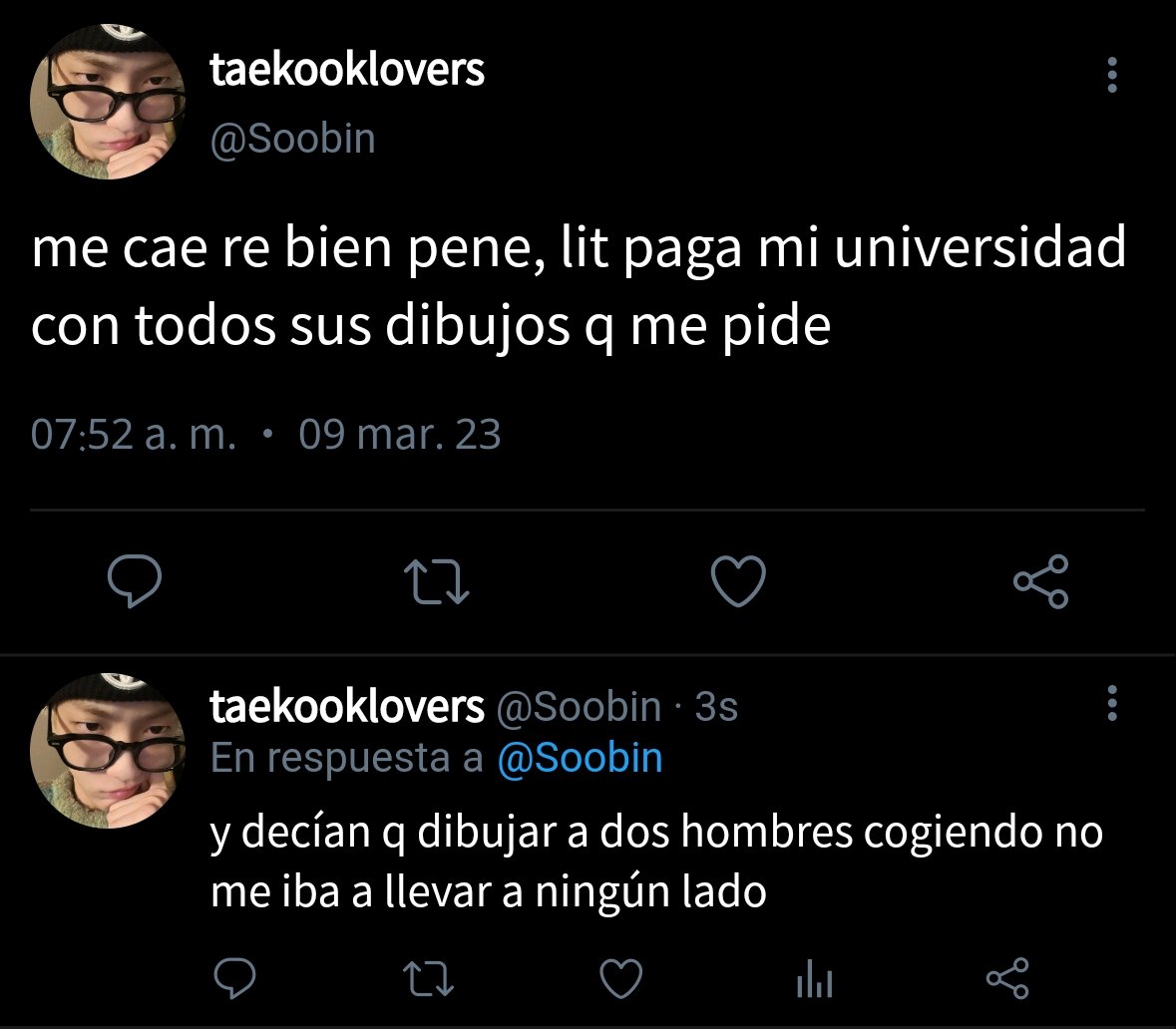Retweet the main tweet
The width and height of the screenshot is (1176, 1029).
tap(437, 583)
